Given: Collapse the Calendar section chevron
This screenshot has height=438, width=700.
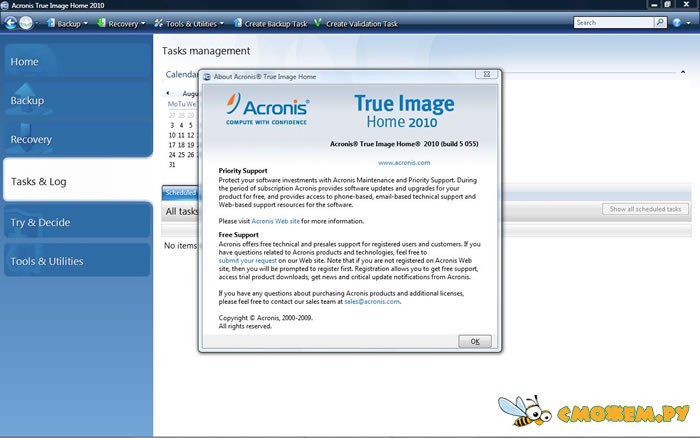Looking at the screenshot, I should [683, 72].
